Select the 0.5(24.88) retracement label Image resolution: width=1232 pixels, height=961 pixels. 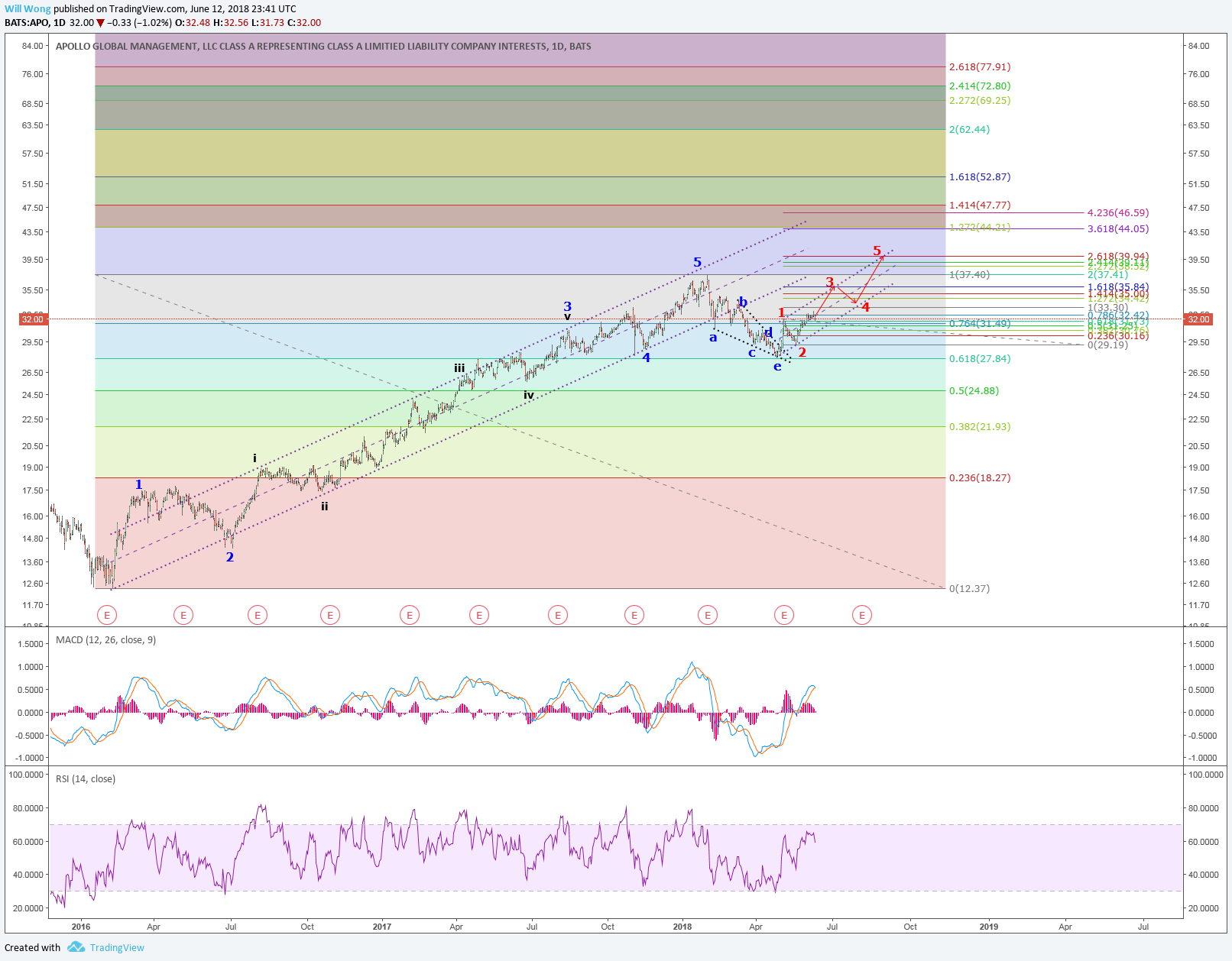tap(974, 391)
